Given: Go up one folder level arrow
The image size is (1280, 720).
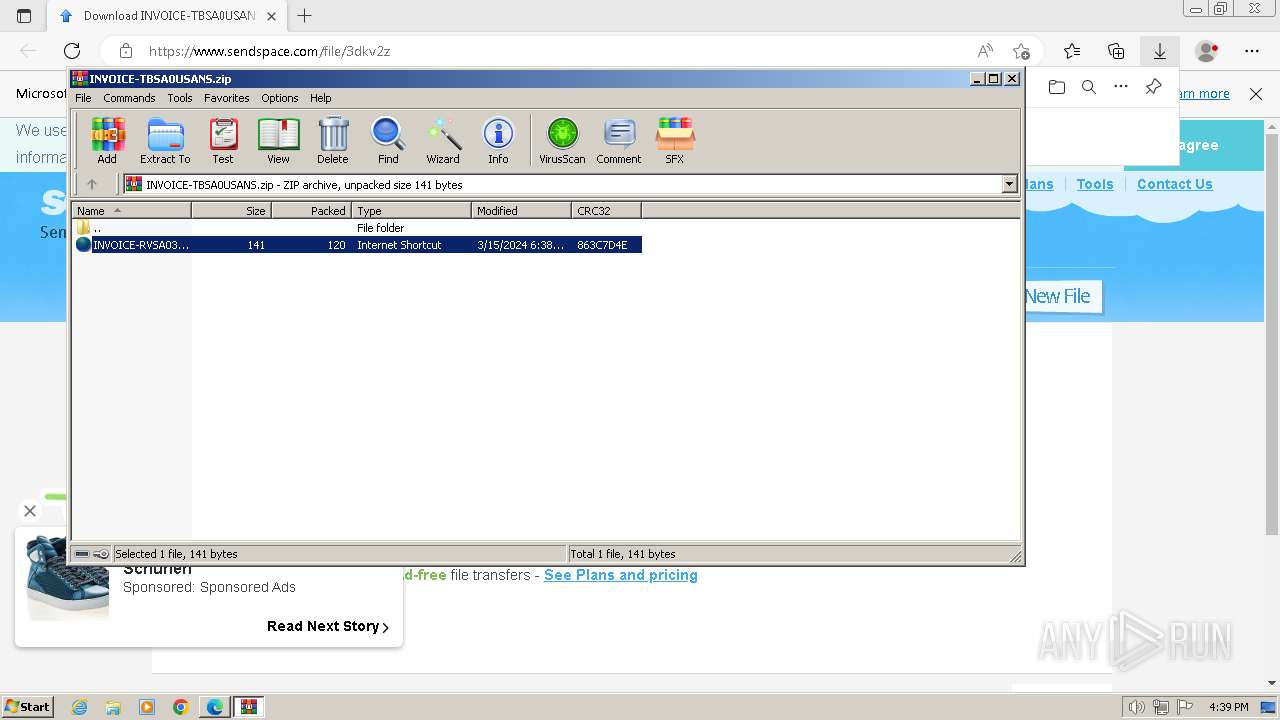Looking at the screenshot, I should [92, 184].
